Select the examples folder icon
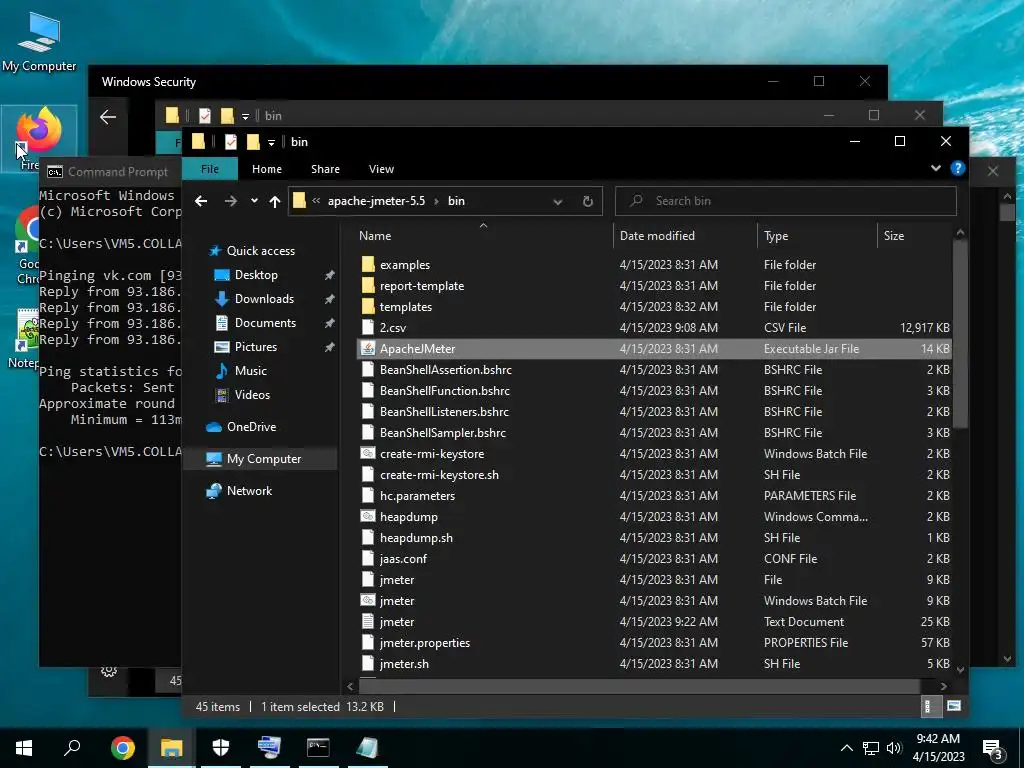The image size is (1024, 768). 368,264
